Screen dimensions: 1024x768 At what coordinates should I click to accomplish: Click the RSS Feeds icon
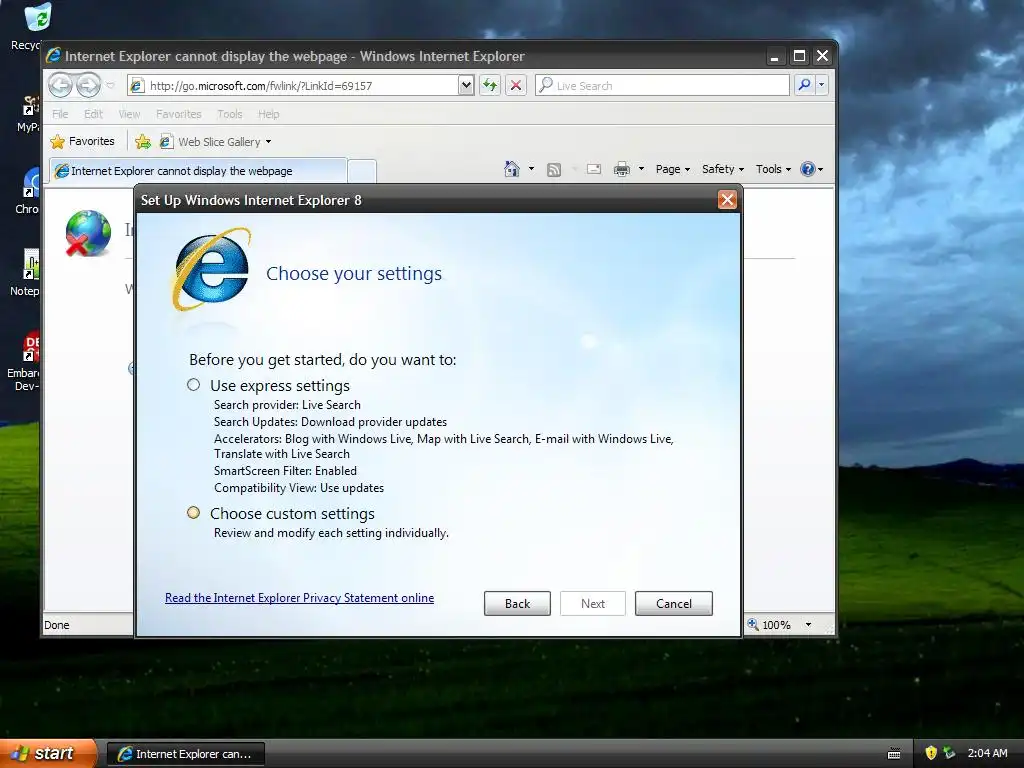click(554, 169)
